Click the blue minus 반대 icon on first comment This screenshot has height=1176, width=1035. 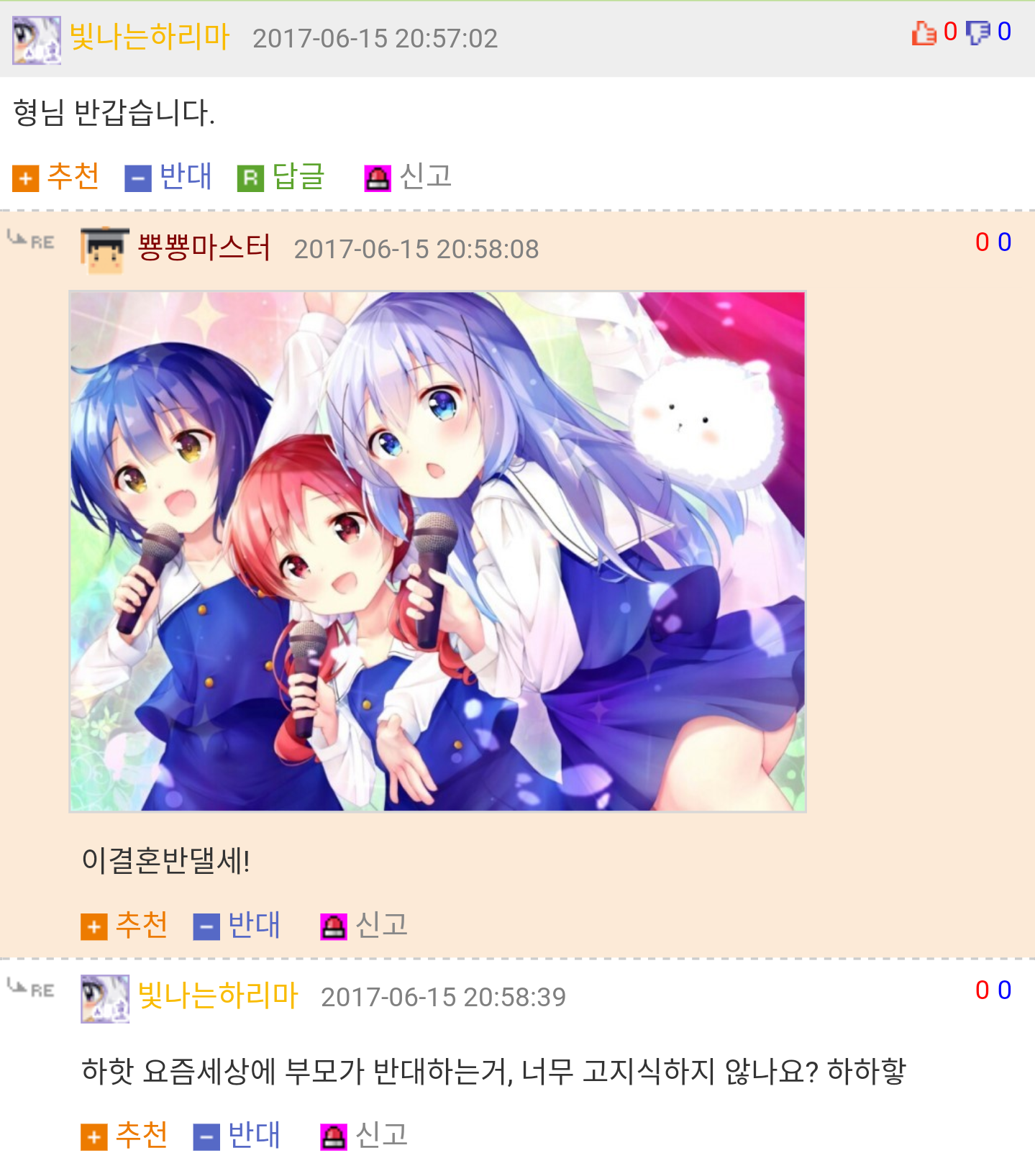click(138, 178)
